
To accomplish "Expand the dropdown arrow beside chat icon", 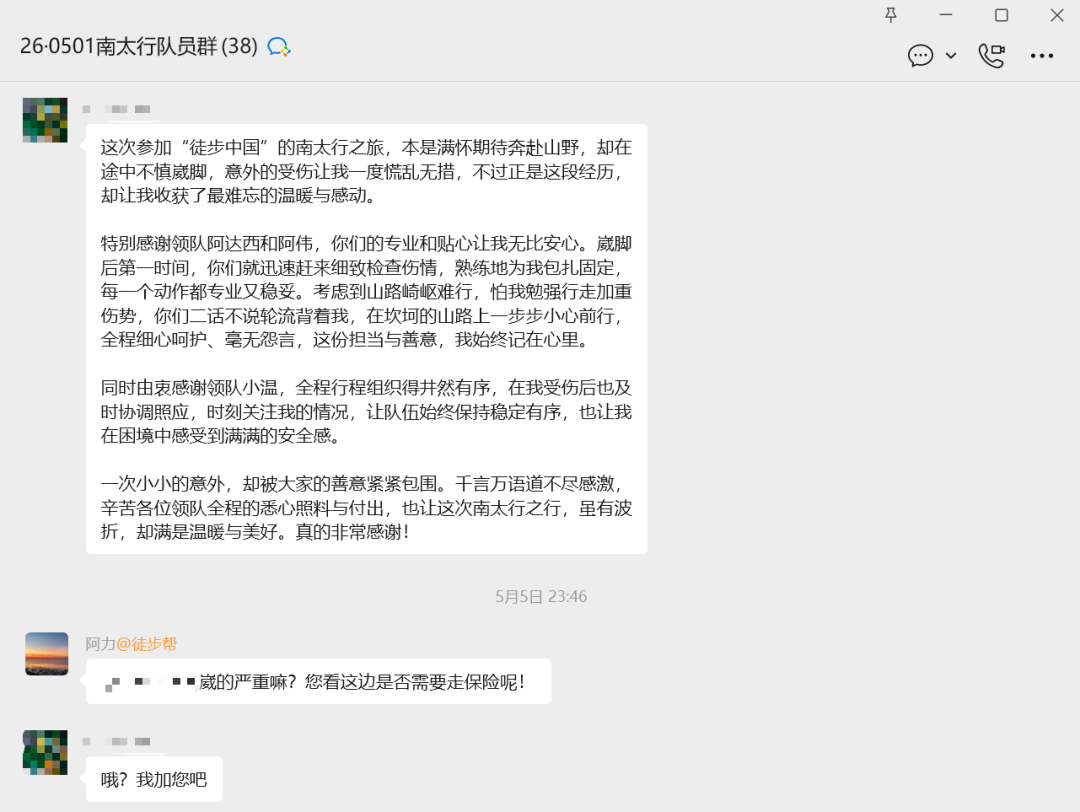I will tap(951, 56).
